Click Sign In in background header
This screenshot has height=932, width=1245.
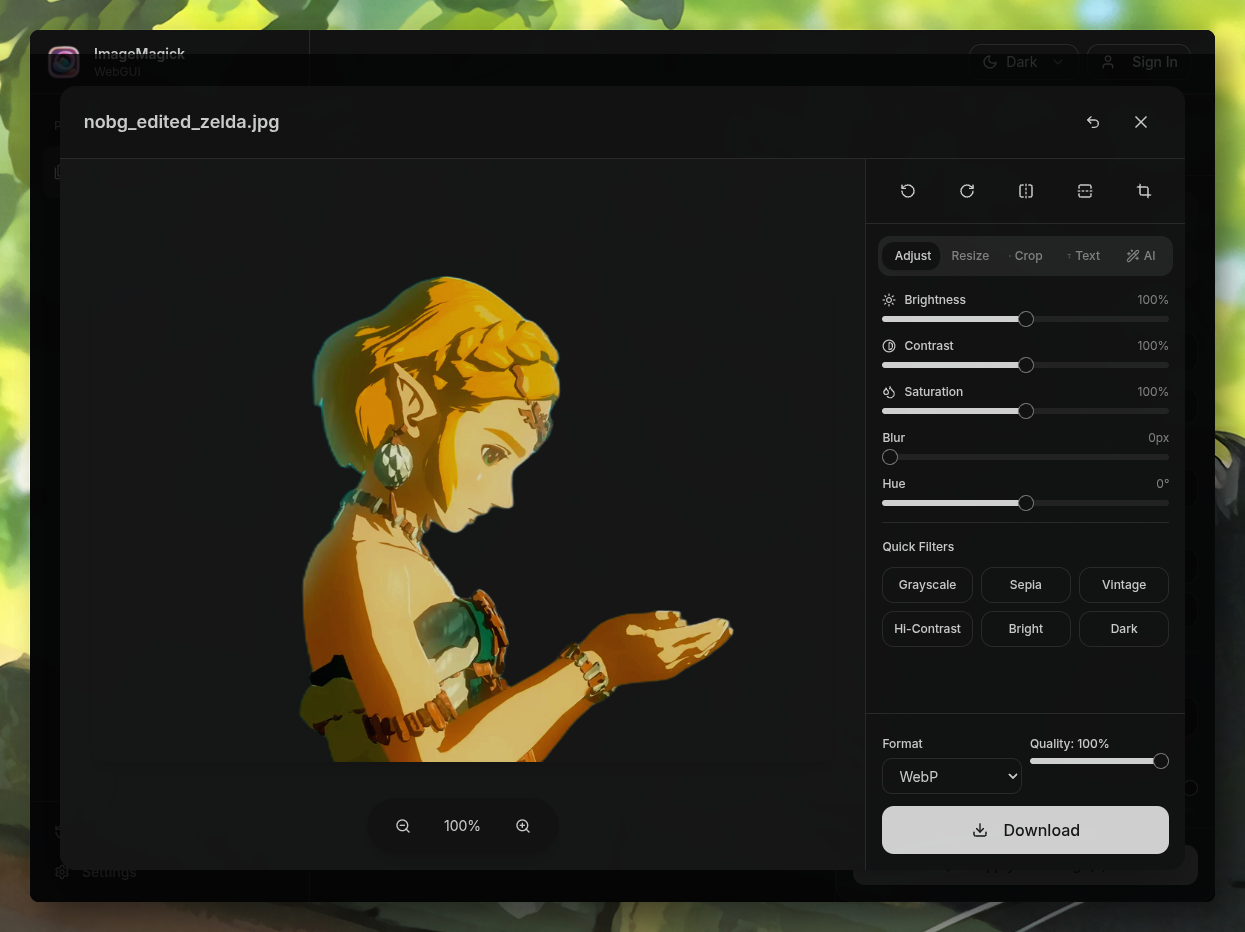click(x=1139, y=62)
